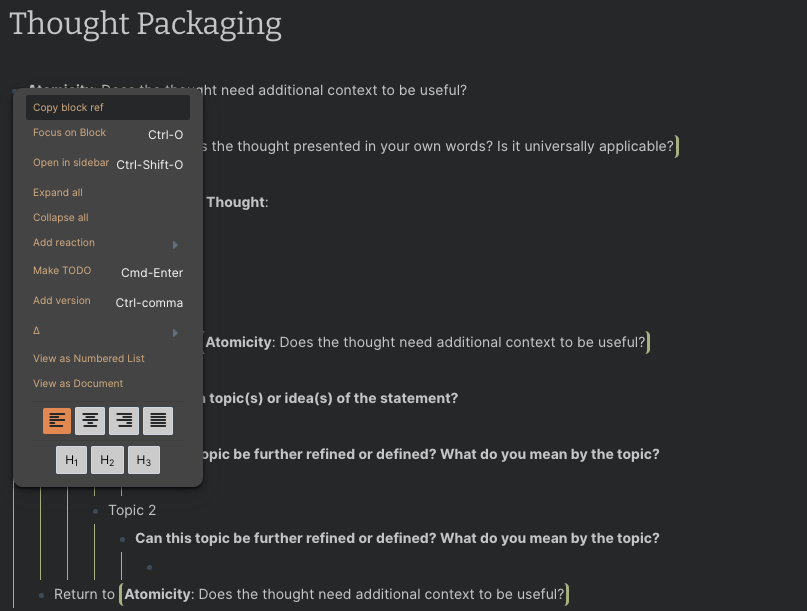Apply H2 heading to block
The image size is (807, 611).
click(x=107, y=460)
